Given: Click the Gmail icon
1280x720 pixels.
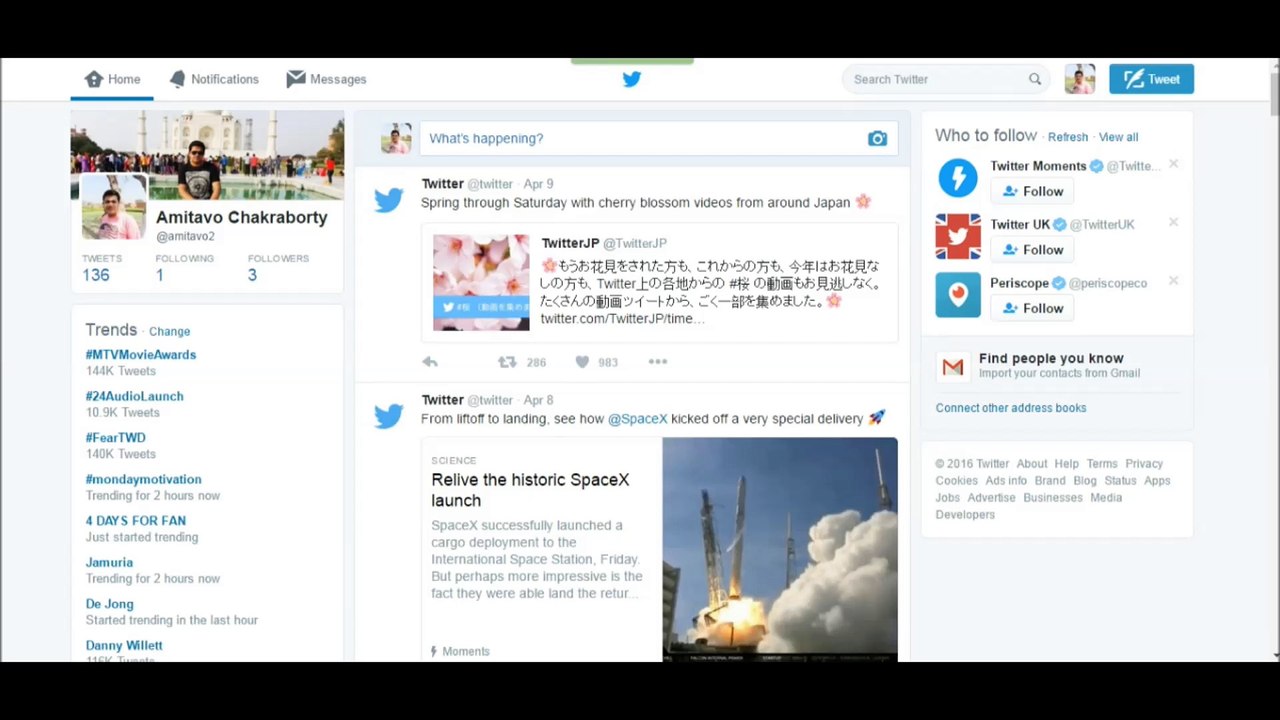Looking at the screenshot, I should 953,367.
